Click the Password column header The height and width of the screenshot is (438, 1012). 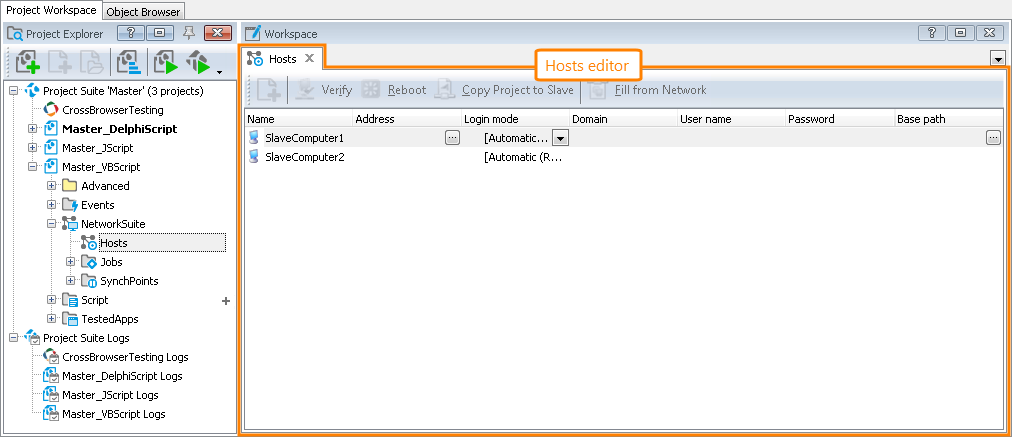pyautogui.click(x=840, y=119)
